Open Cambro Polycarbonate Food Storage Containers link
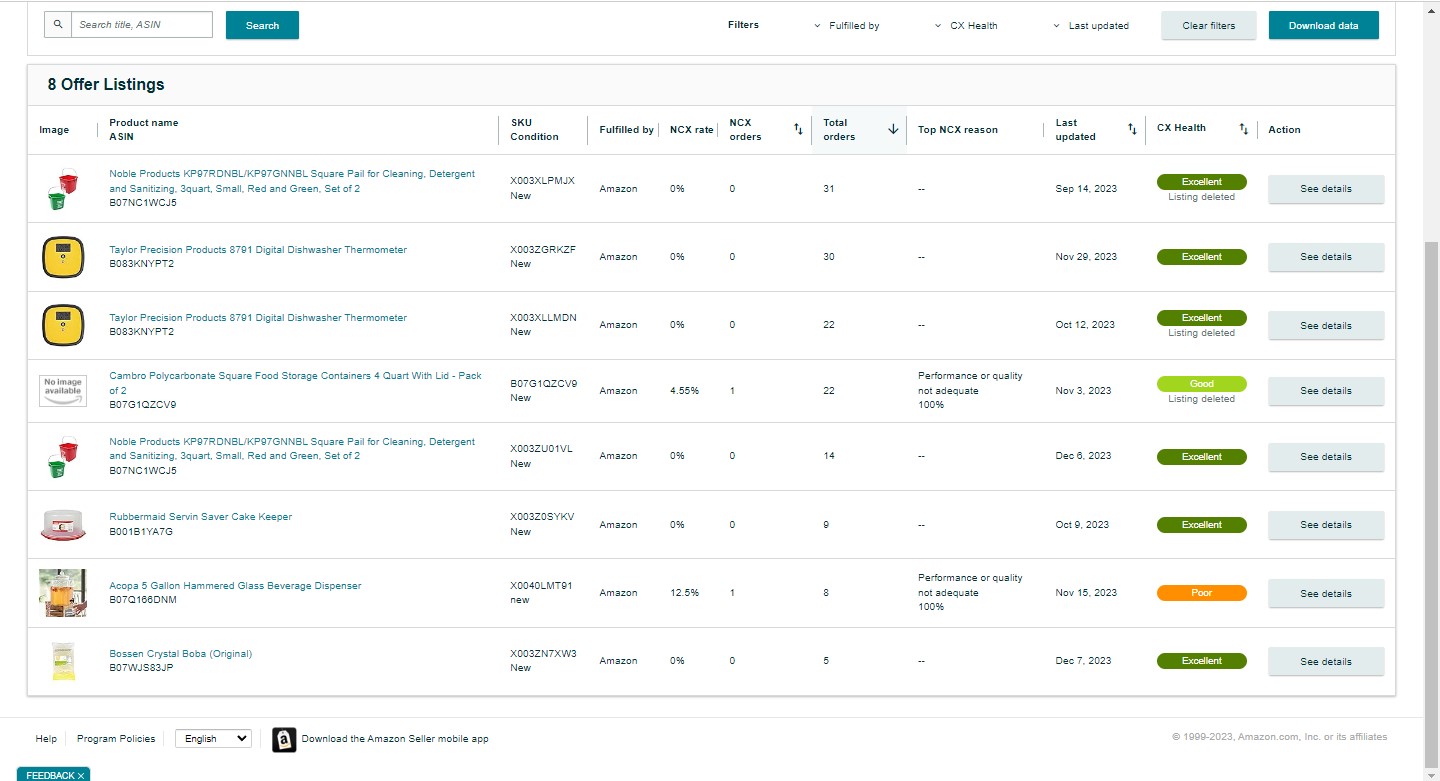The image size is (1440, 781). (x=295, y=383)
